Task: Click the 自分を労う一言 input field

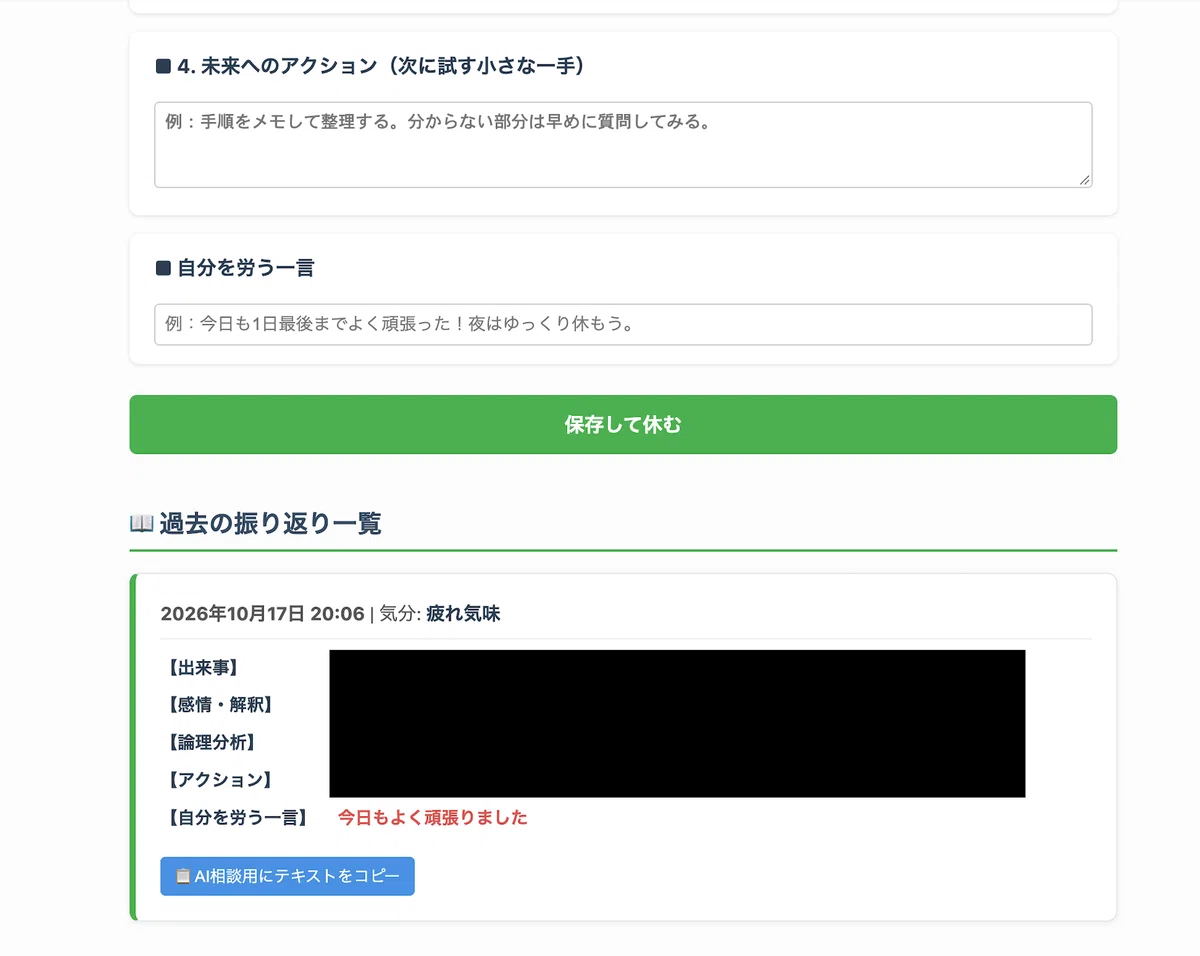Action: [x=623, y=325]
